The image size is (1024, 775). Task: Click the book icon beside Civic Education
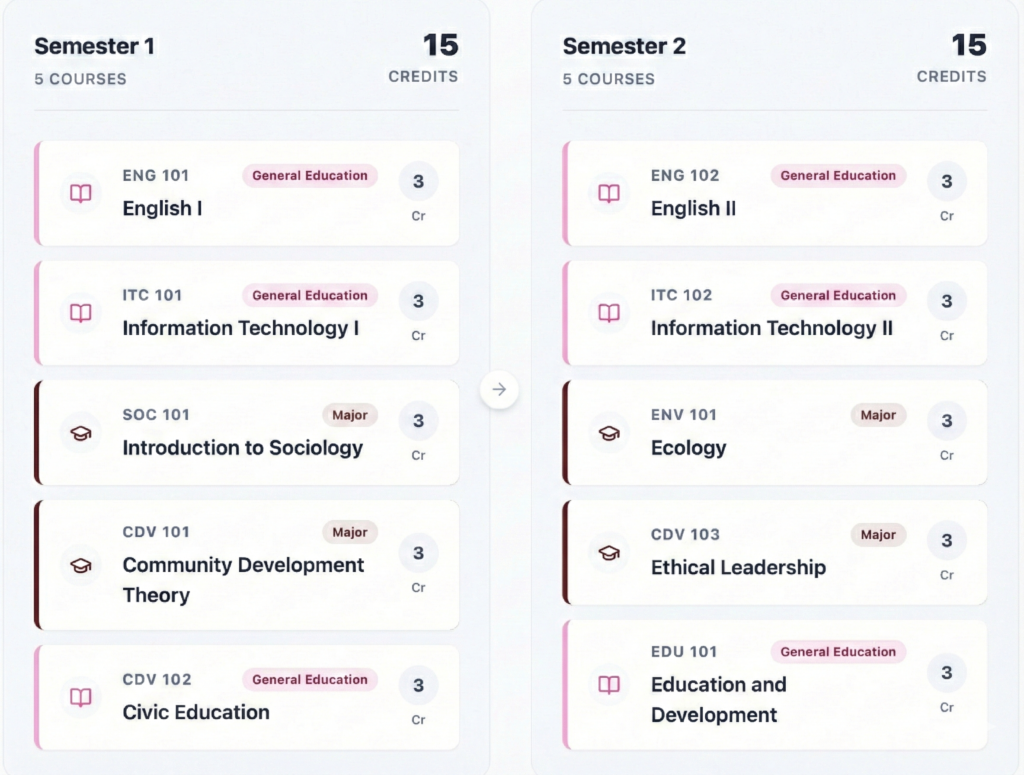(x=81, y=697)
